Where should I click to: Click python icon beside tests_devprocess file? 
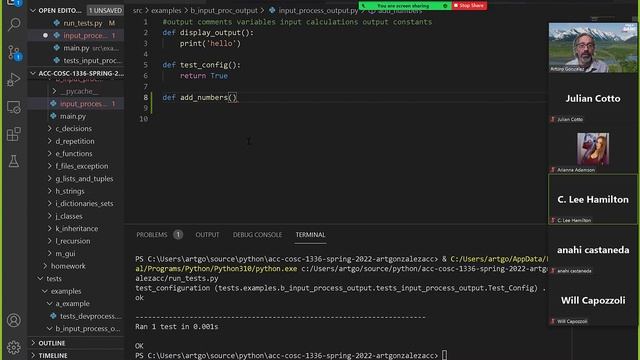pyautogui.click(x=53, y=316)
